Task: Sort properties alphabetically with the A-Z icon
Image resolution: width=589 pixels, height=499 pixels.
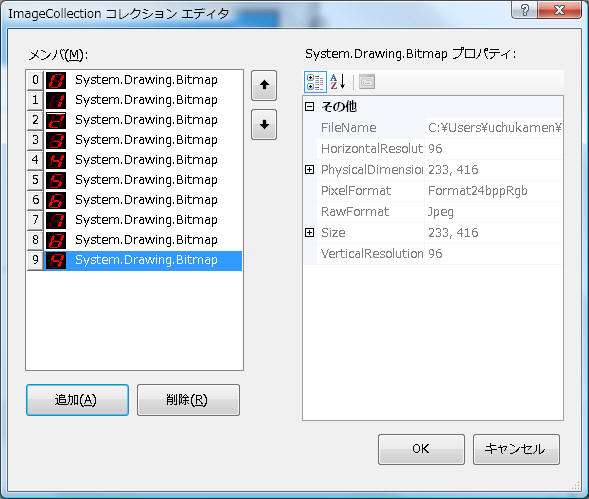Action: pyautogui.click(x=338, y=82)
